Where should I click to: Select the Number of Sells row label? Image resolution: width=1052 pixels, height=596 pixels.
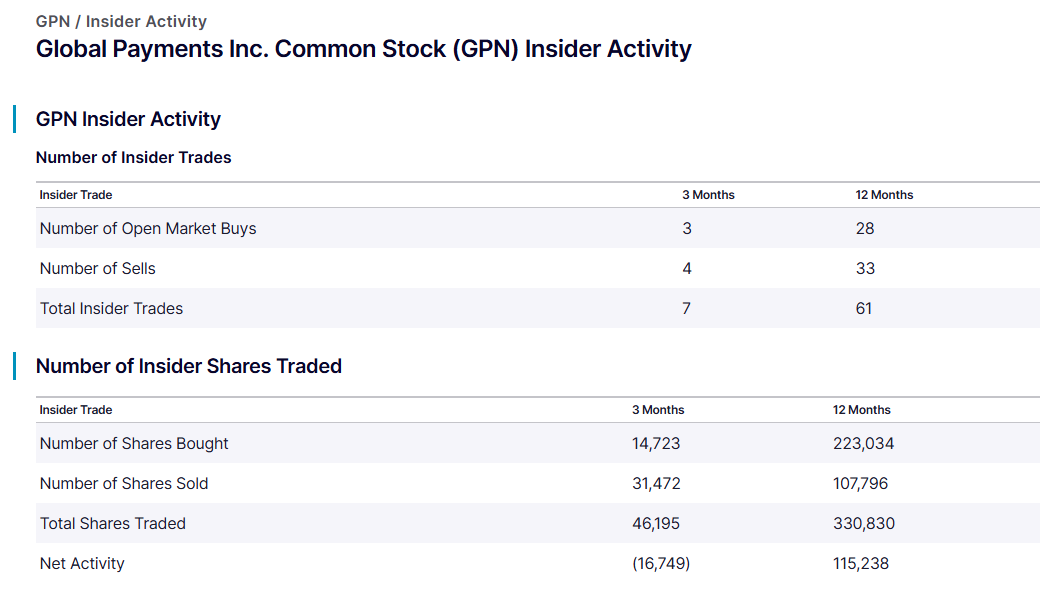[98, 268]
